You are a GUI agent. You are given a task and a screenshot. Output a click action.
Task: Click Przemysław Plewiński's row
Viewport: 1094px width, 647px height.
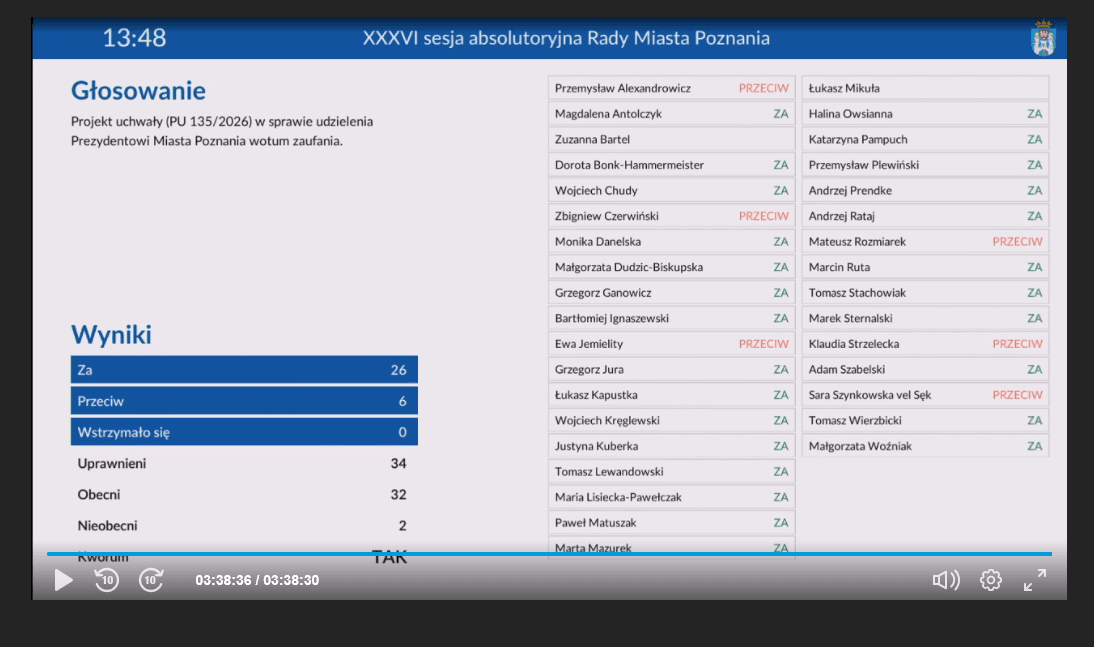925,165
